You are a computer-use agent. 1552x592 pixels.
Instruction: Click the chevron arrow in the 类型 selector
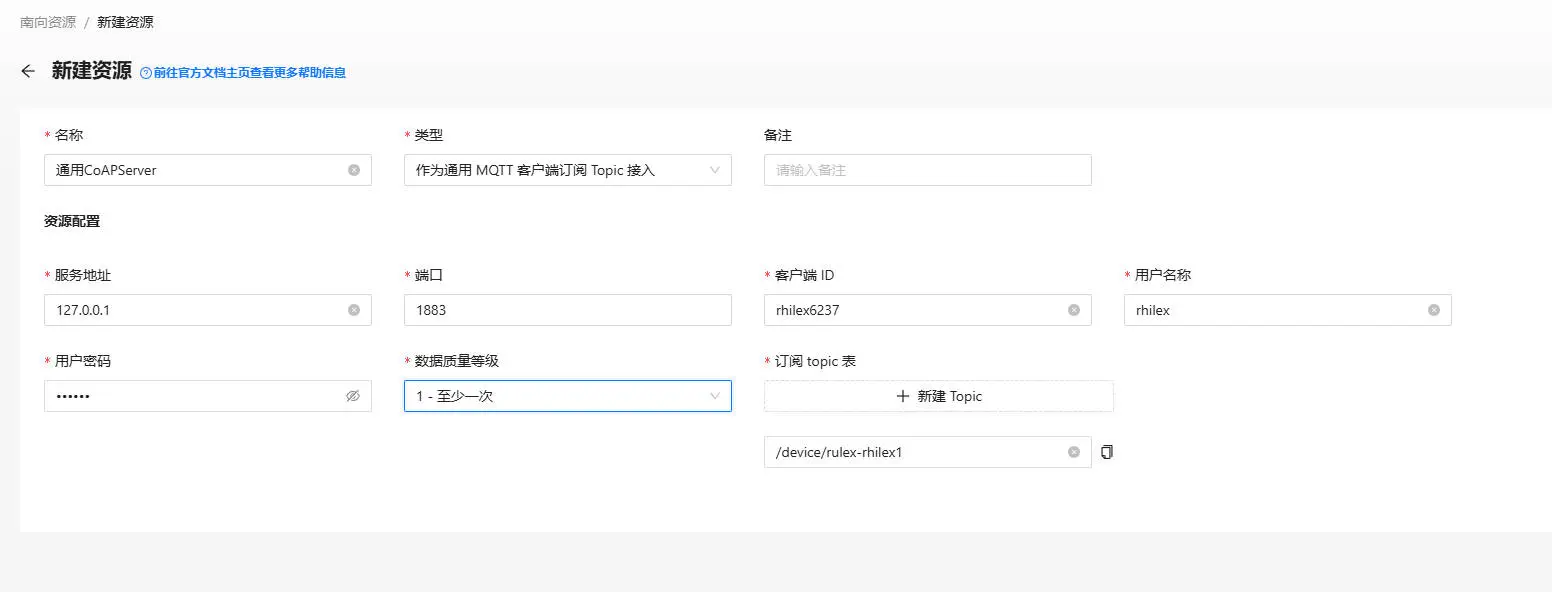coord(715,170)
